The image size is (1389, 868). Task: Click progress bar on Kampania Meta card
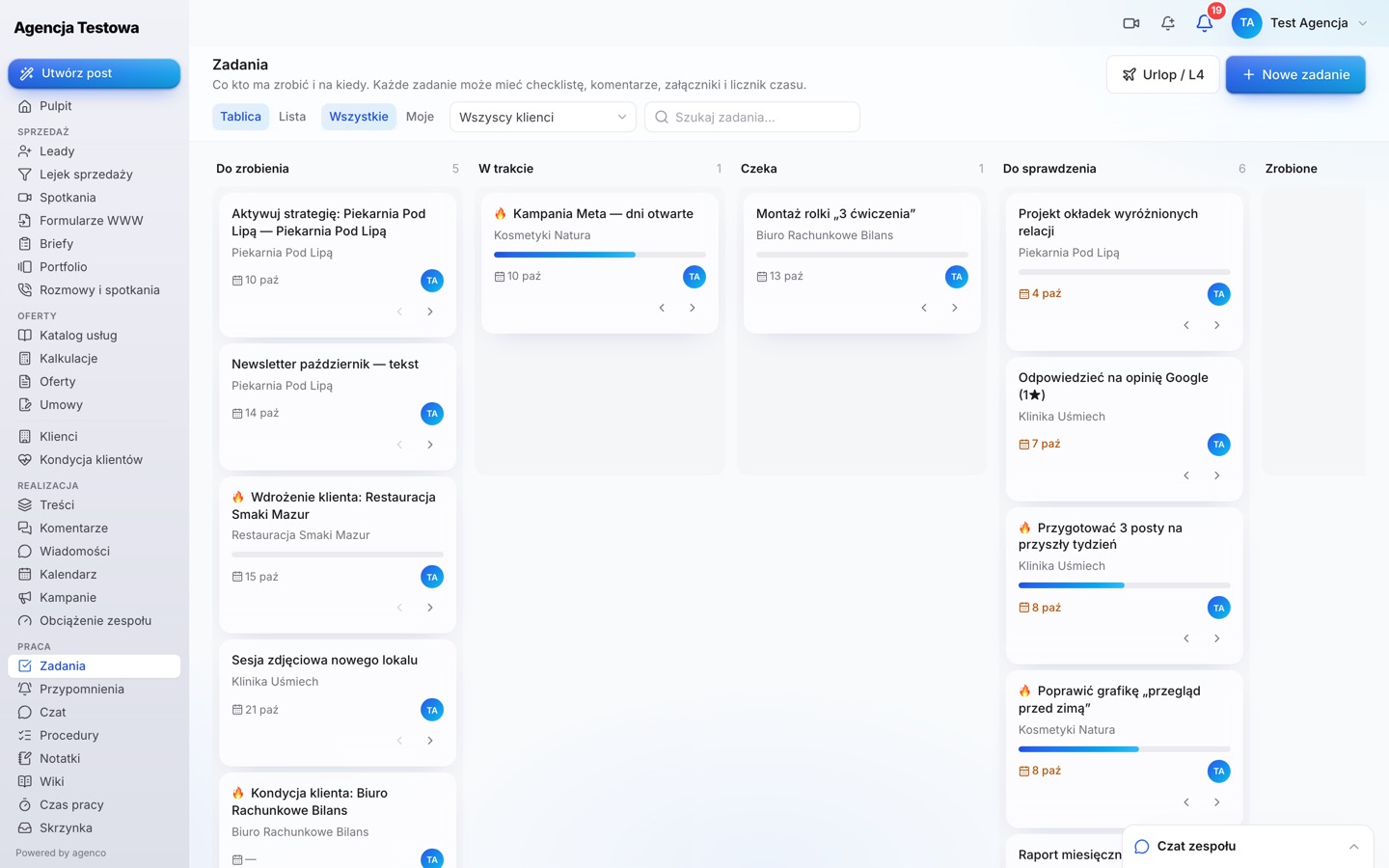tap(600, 255)
